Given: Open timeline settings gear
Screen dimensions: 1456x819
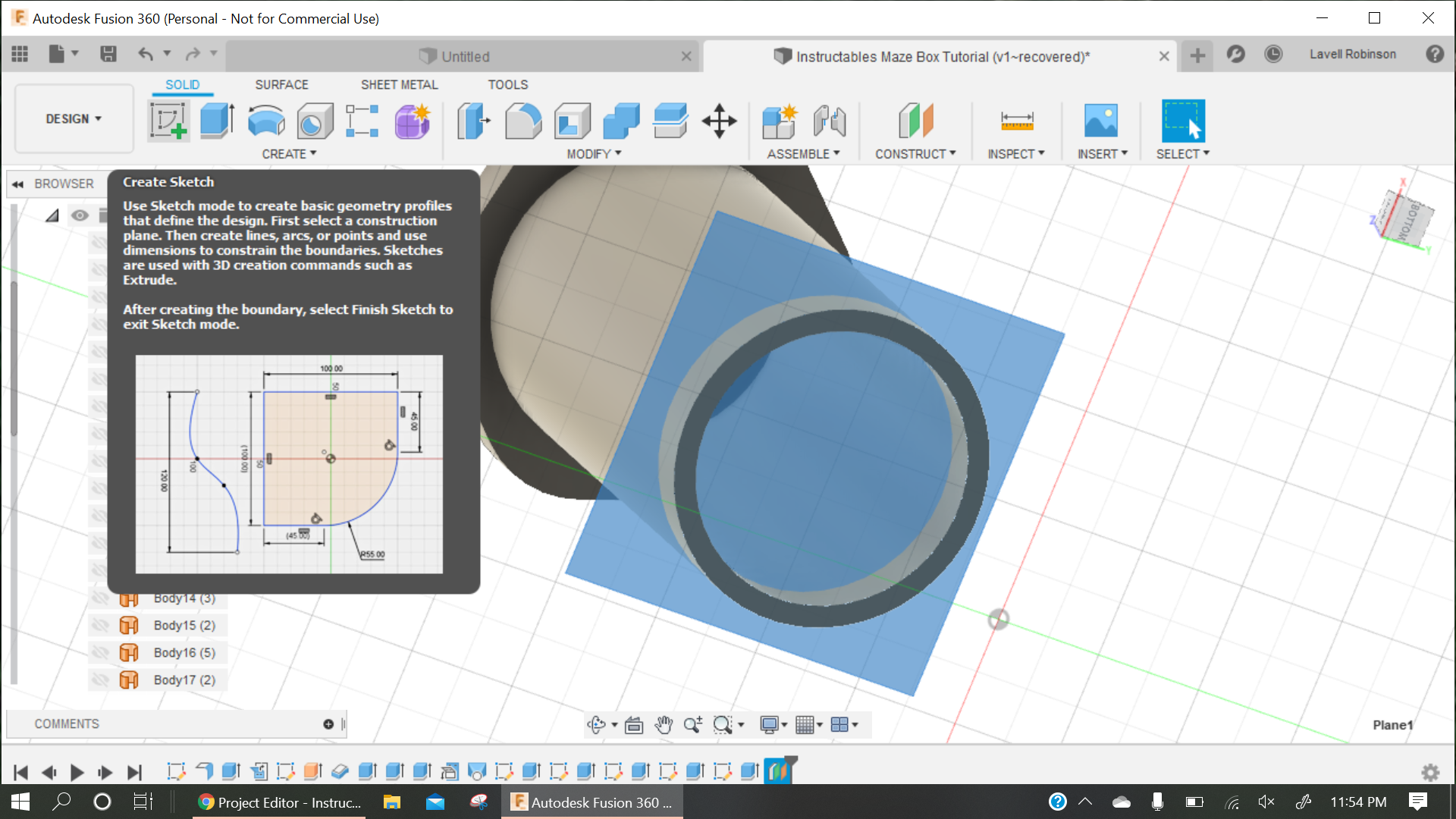Looking at the screenshot, I should pyautogui.click(x=1430, y=772).
